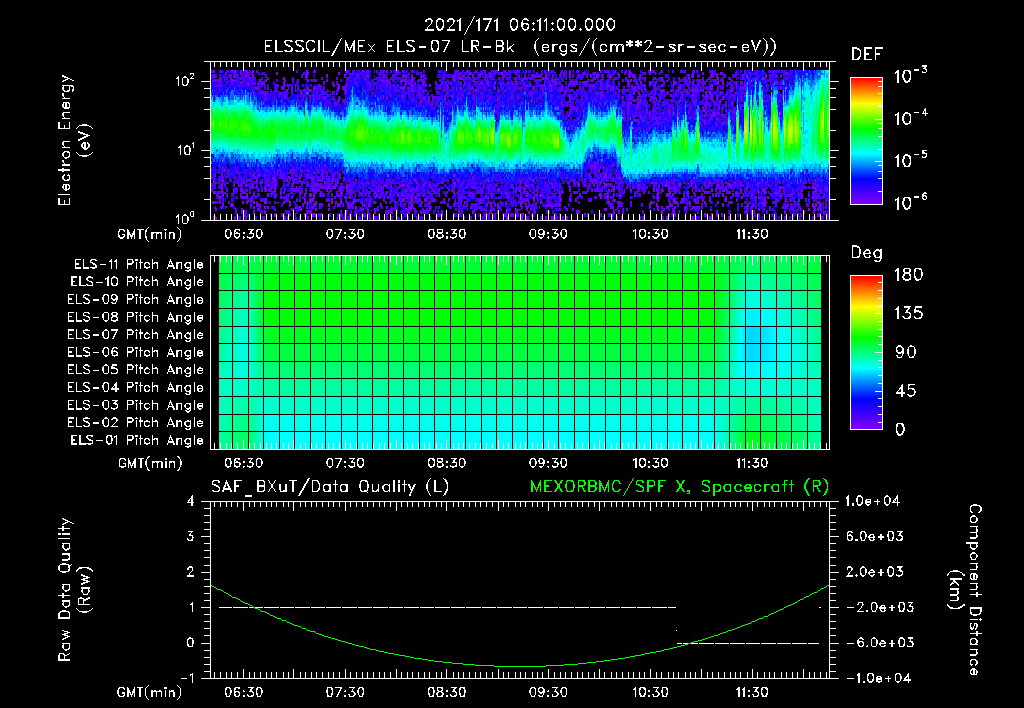Select the ELS-01 Pitch Angle row label
This screenshot has height=708, width=1024.
tap(137, 440)
